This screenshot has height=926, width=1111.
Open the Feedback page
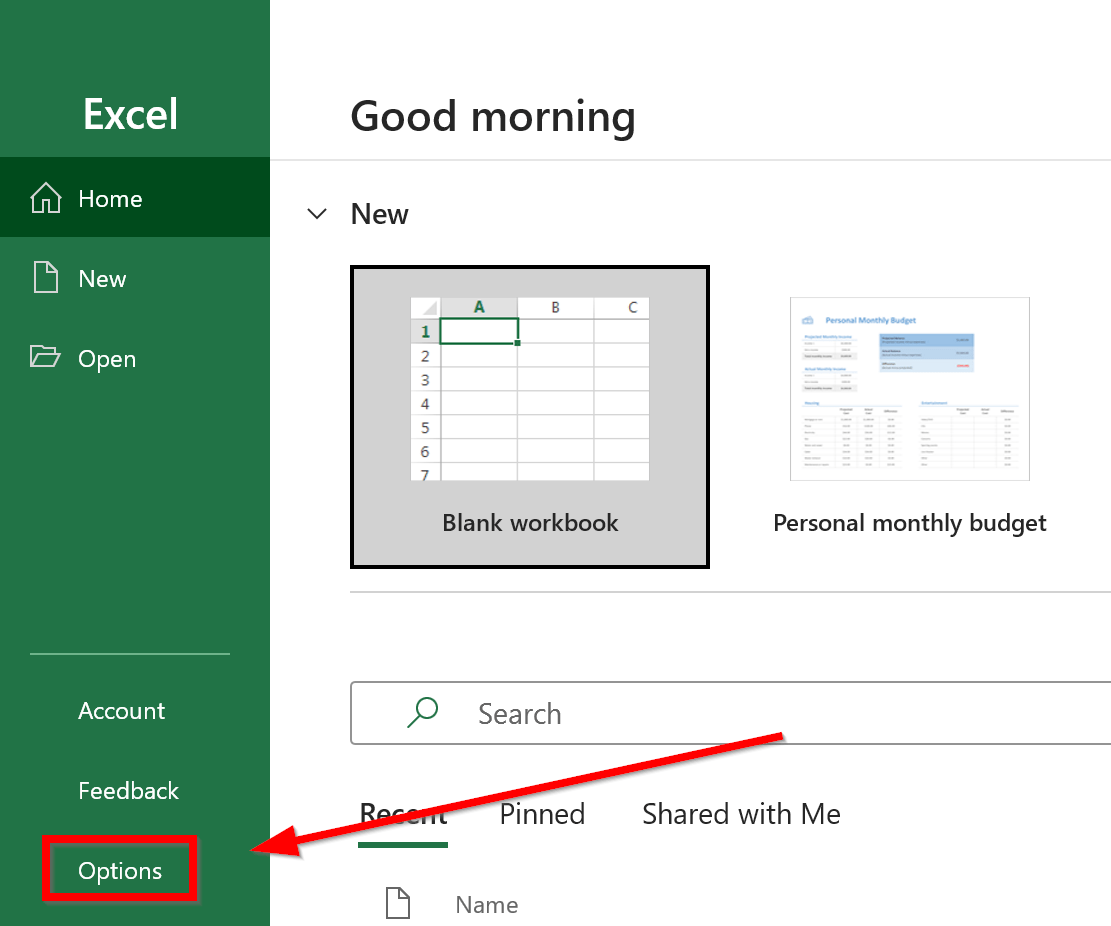(128, 790)
